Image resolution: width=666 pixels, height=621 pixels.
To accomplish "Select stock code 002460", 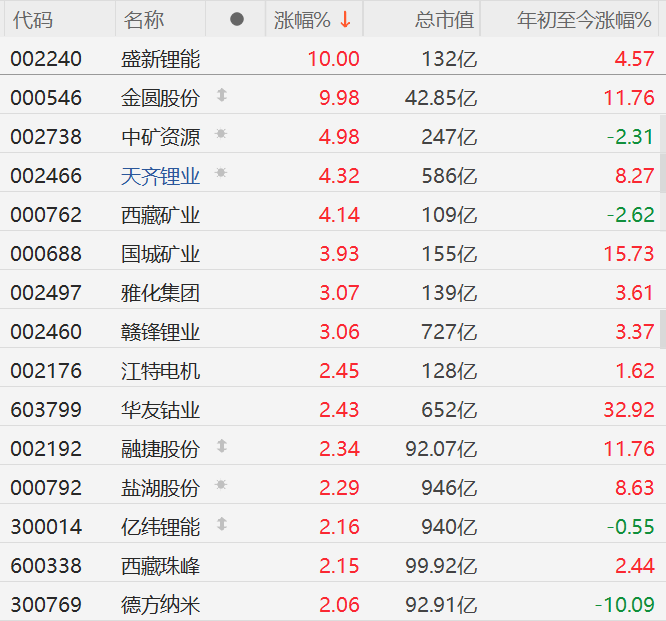I will click(x=46, y=332).
